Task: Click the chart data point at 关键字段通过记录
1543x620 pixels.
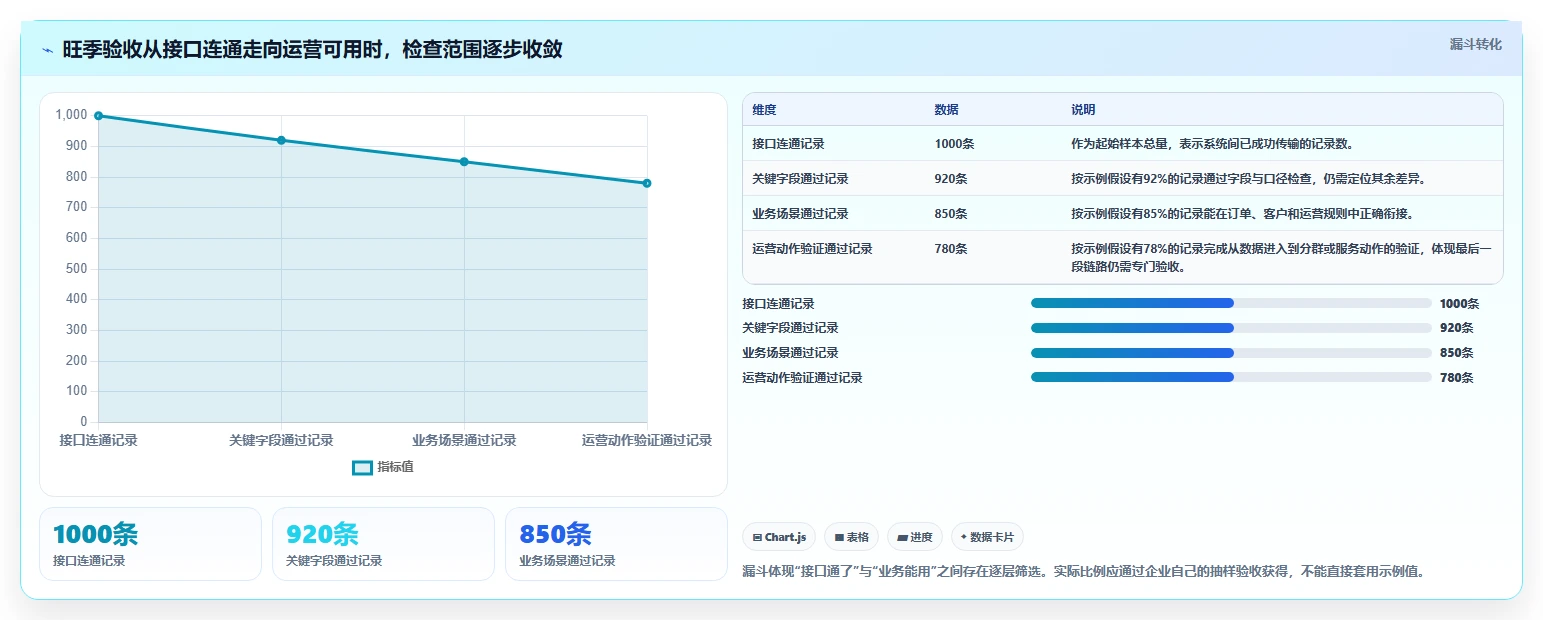Action: point(281,140)
